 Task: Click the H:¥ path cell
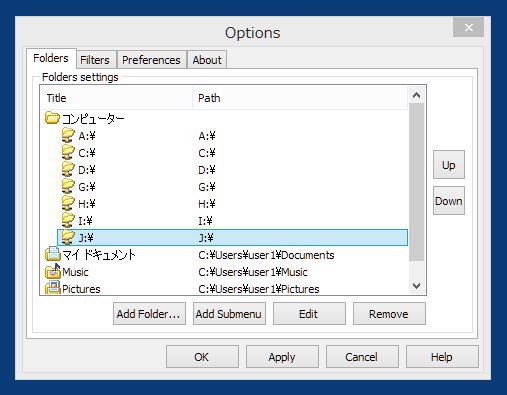(x=207, y=204)
